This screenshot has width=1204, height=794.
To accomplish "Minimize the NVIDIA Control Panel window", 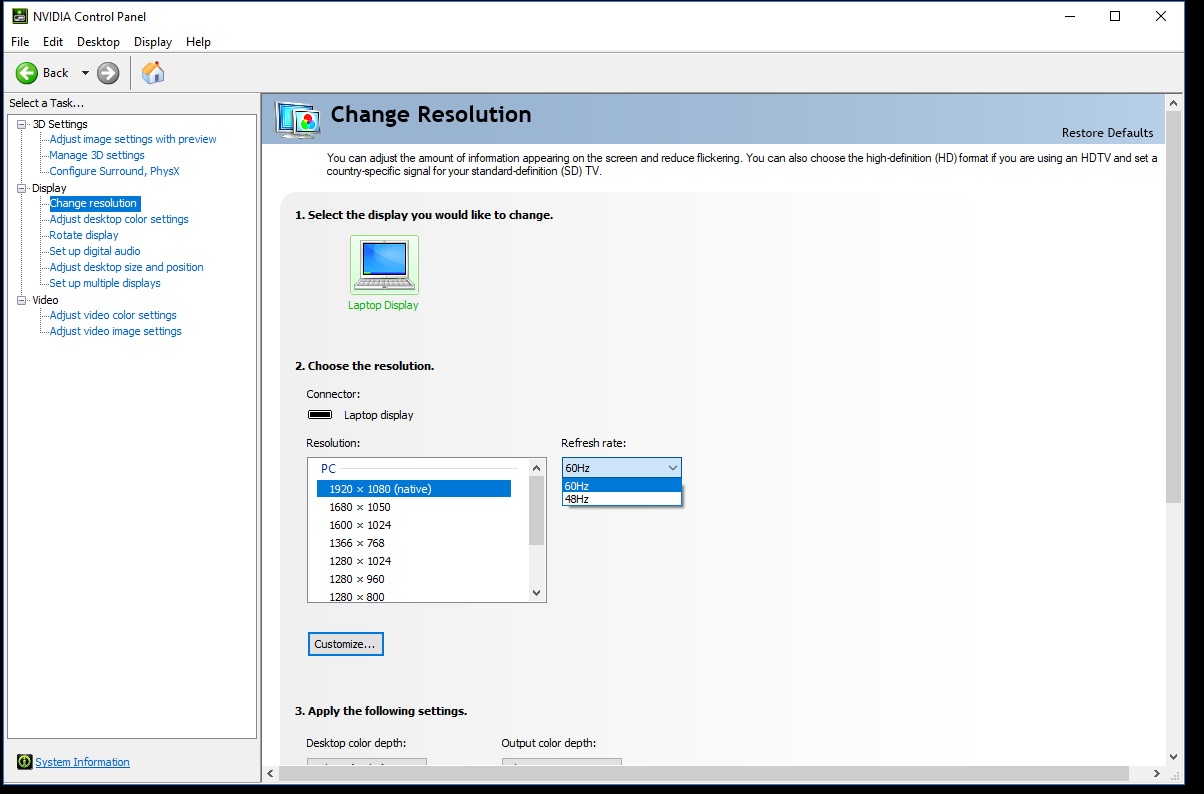I will pos(1069,16).
